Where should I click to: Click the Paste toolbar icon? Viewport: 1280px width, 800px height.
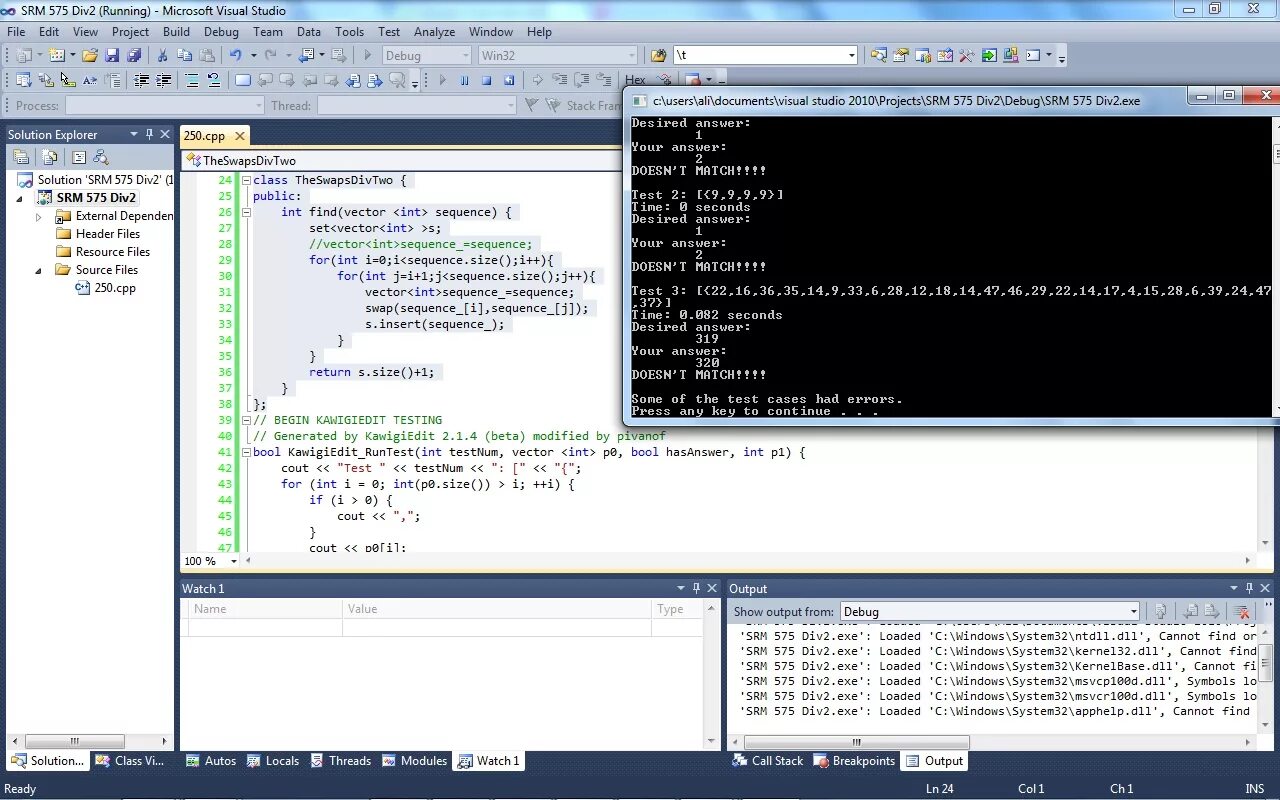pos(207,55)
